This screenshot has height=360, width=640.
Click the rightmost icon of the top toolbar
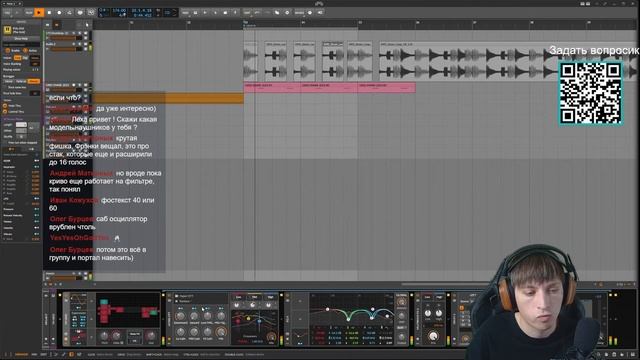click(320, 13)
